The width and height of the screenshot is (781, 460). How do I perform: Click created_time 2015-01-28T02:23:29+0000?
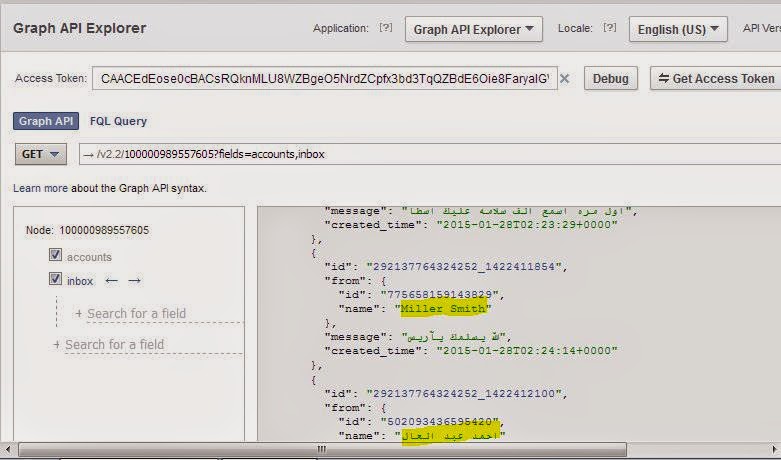(527, 225)
